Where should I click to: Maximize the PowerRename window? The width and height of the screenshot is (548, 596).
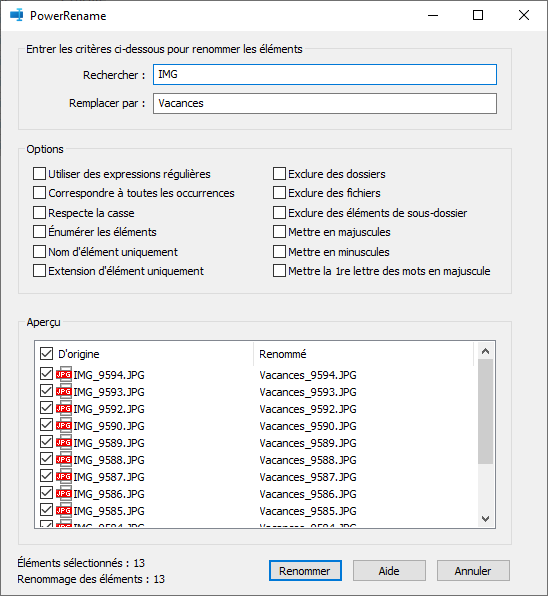[478, 15]
